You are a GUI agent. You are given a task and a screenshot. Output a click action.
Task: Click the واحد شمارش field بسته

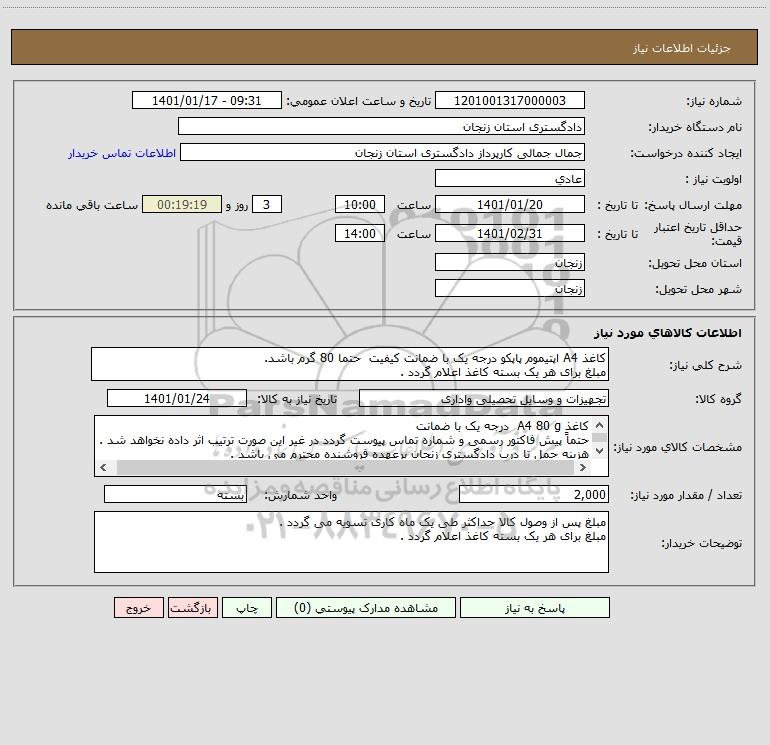tap(175, 494)
